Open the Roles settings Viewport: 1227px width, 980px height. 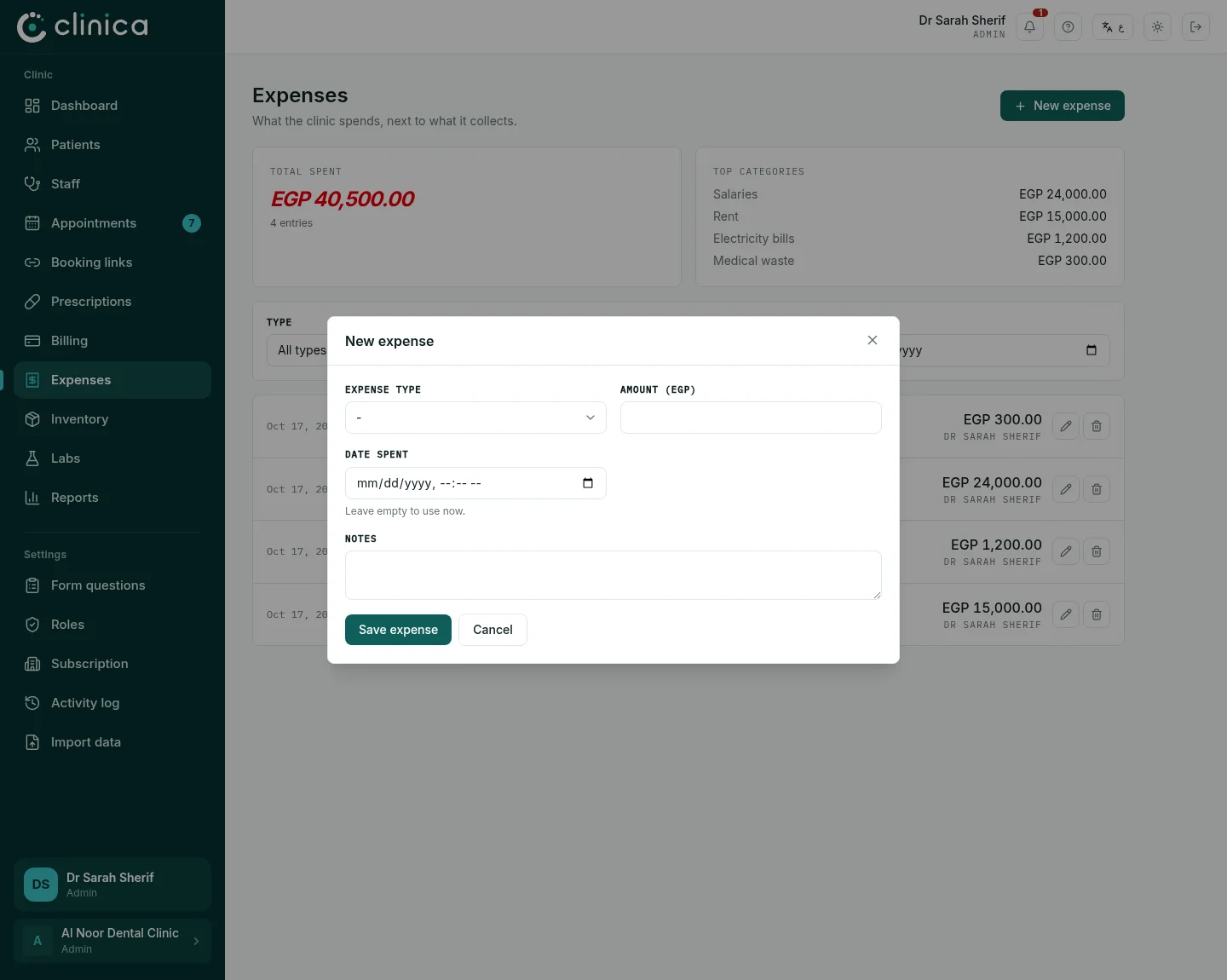[x=112, y=625]
